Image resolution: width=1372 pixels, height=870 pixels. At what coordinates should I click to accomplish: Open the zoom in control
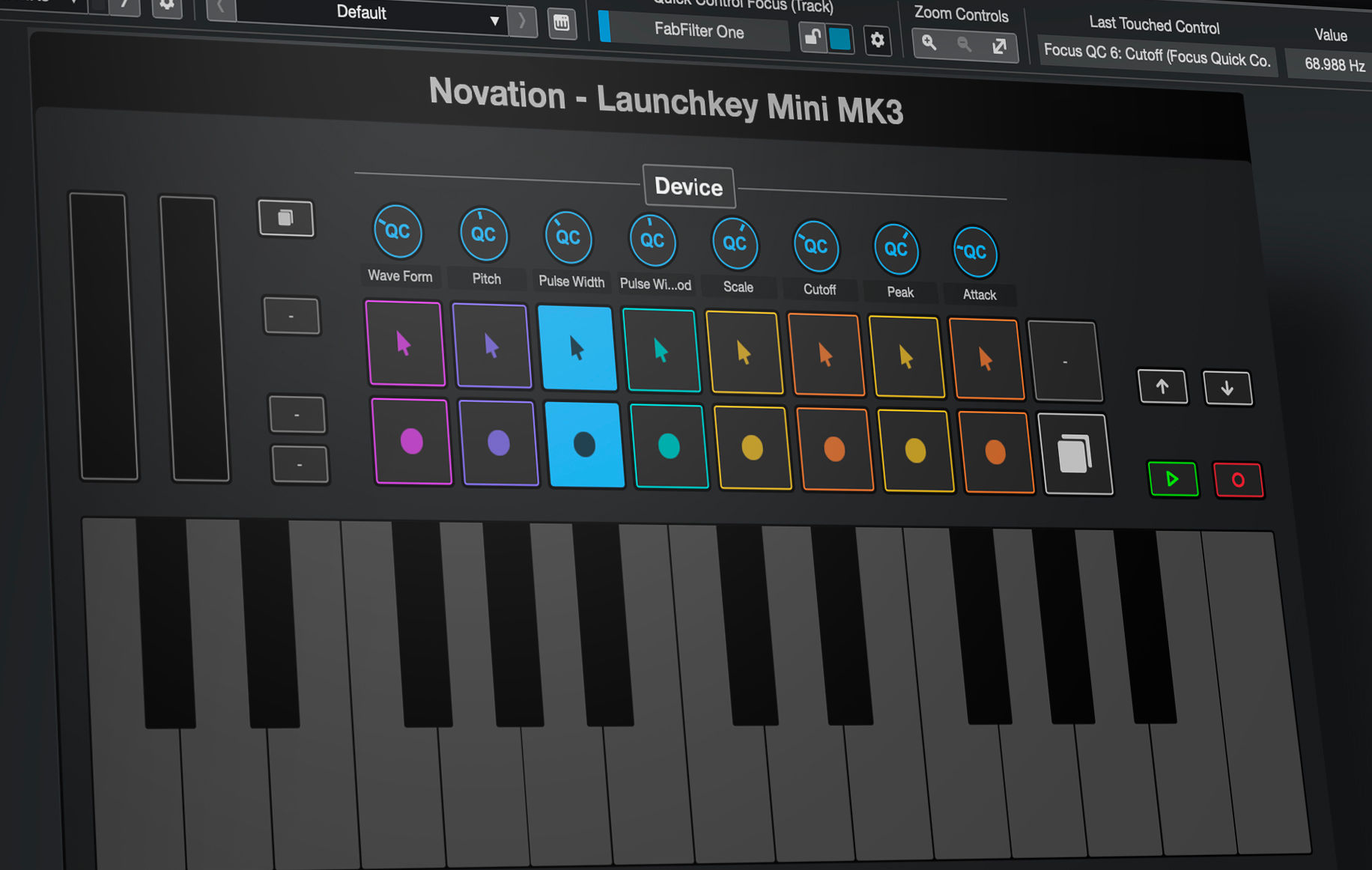click(x=929, y=43)
